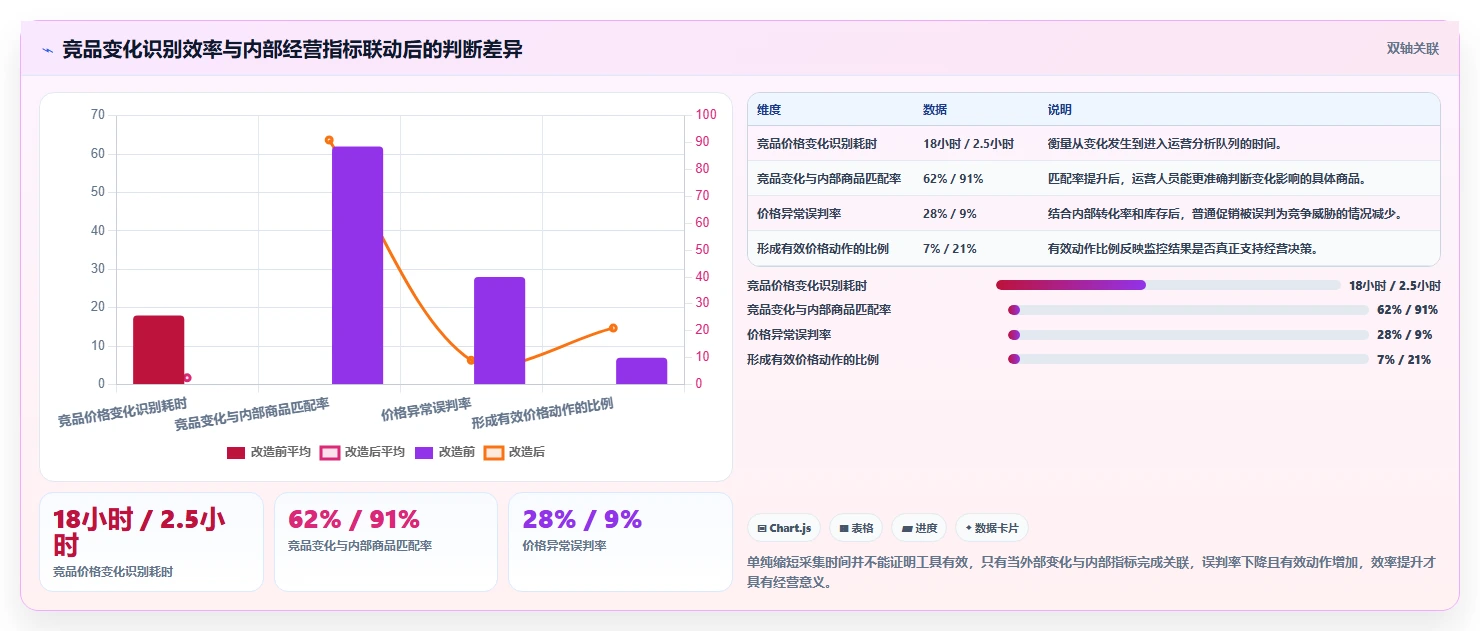Click x-axis label 竞品变化与内部商品匹配率

click(252, 413)
